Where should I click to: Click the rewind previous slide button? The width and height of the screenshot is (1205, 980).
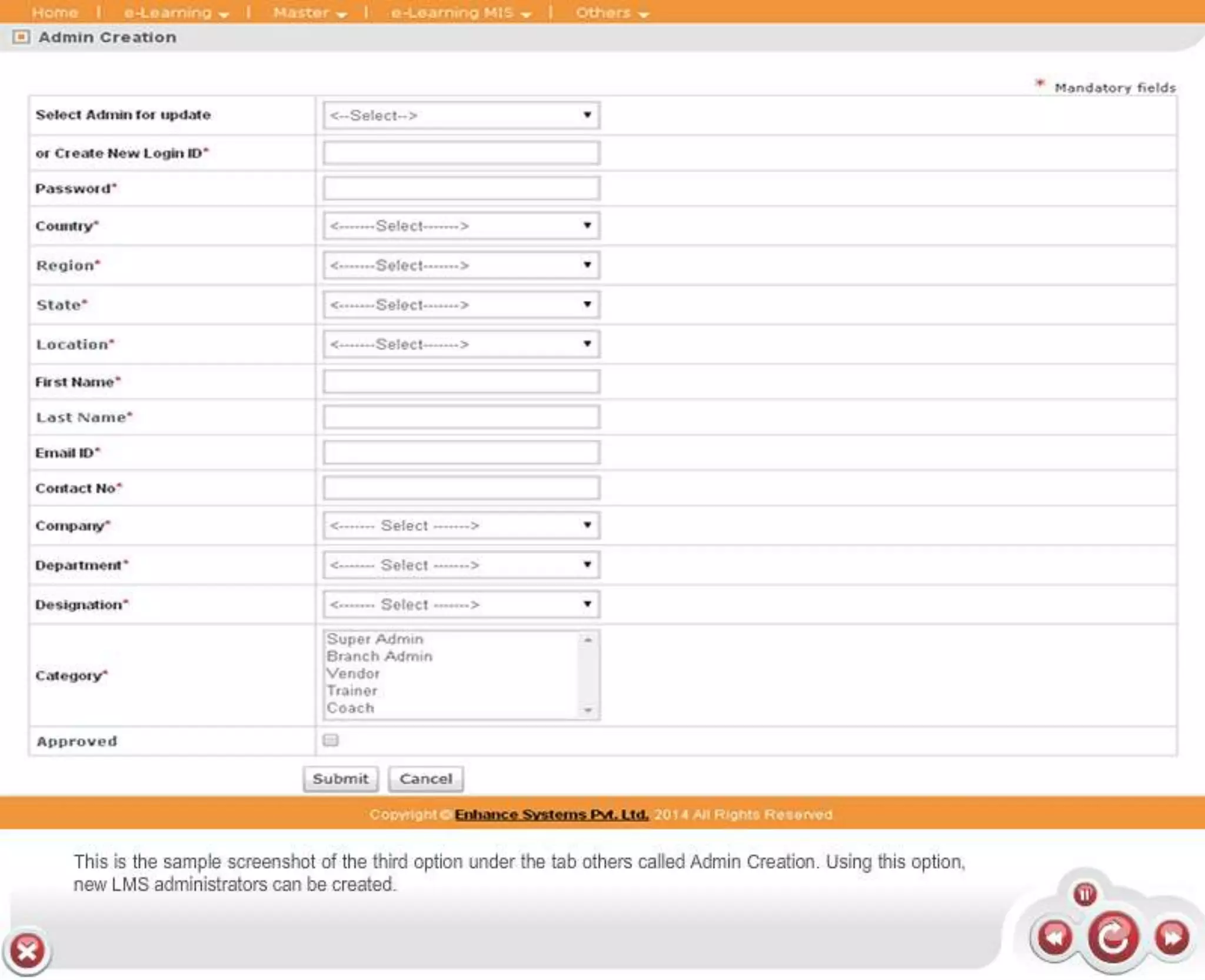(1055, 937)
